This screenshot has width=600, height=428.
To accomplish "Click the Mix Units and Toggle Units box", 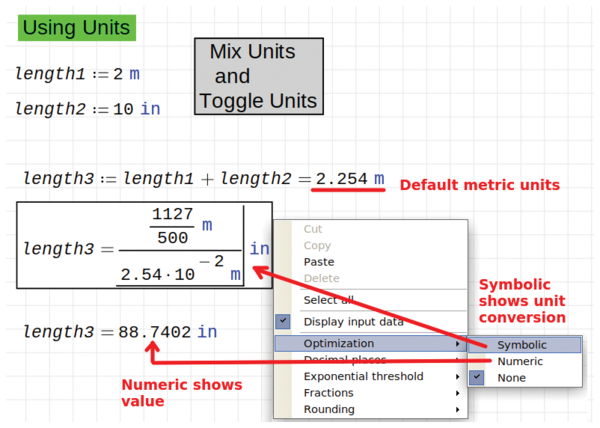I will pos(258,76).
